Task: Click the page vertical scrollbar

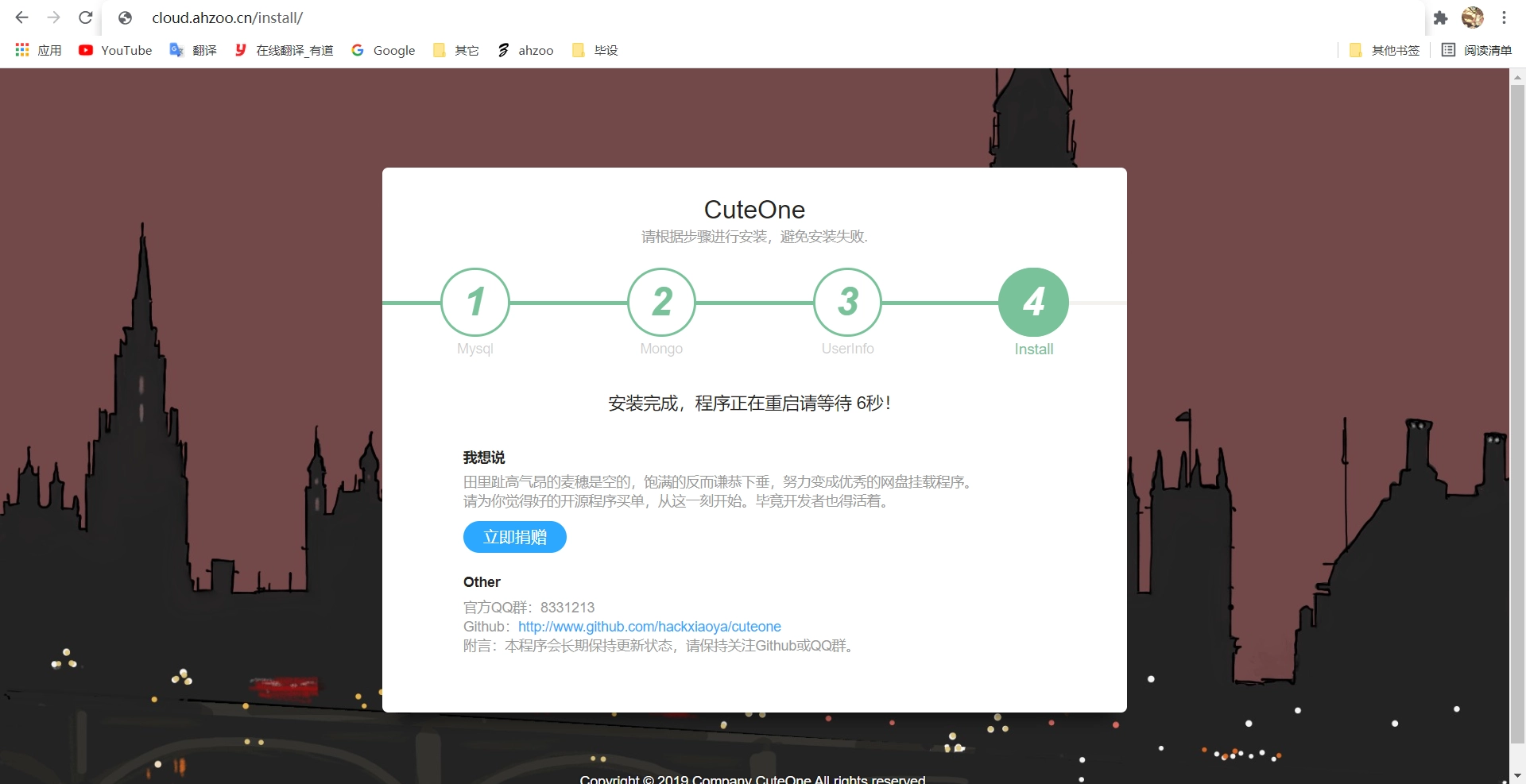Action: [1517, 397]
